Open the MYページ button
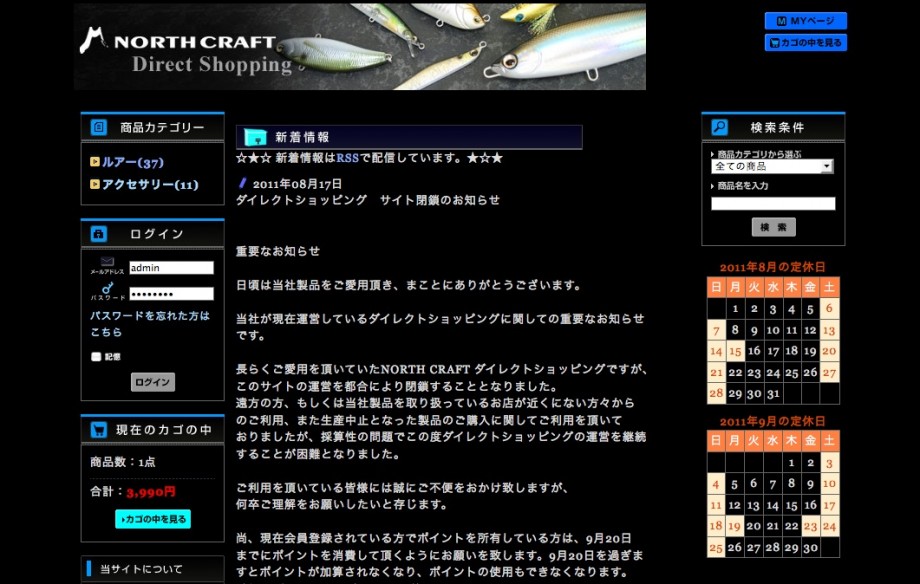Viewport: 920px width, 584px height. coord(806,21)
